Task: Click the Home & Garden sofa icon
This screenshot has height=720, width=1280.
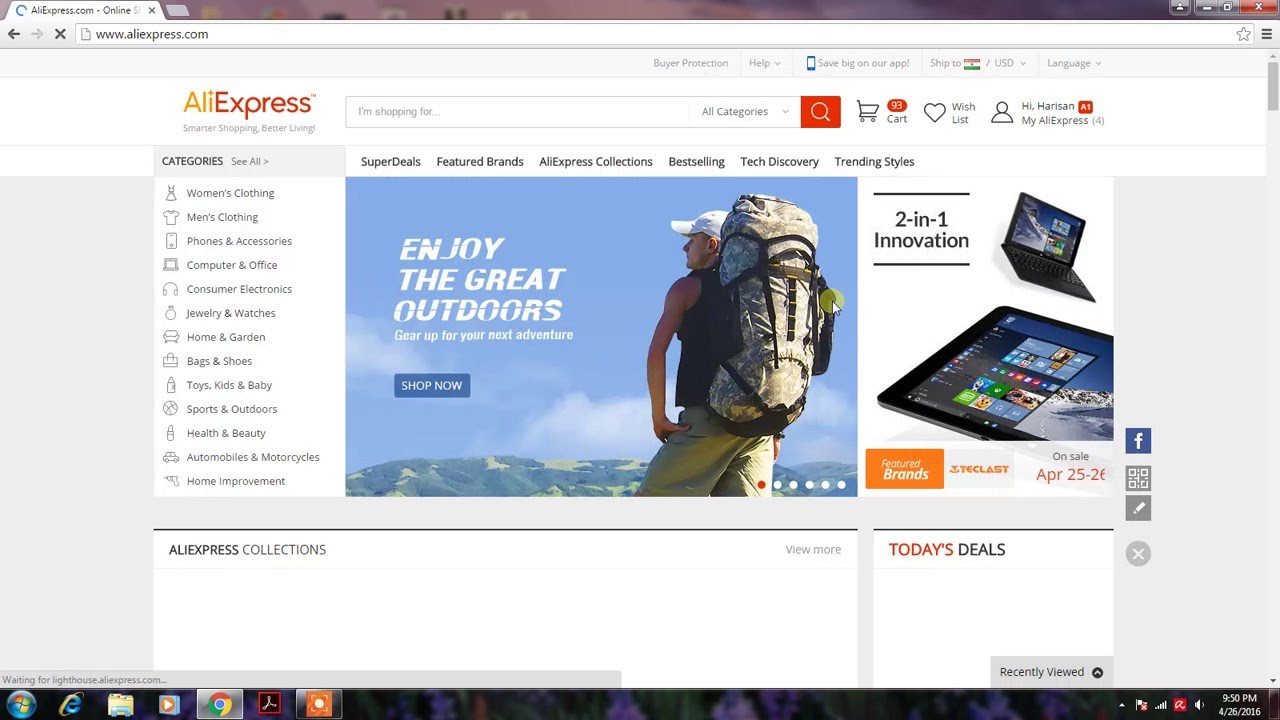Action: click(x=171, y=337)
